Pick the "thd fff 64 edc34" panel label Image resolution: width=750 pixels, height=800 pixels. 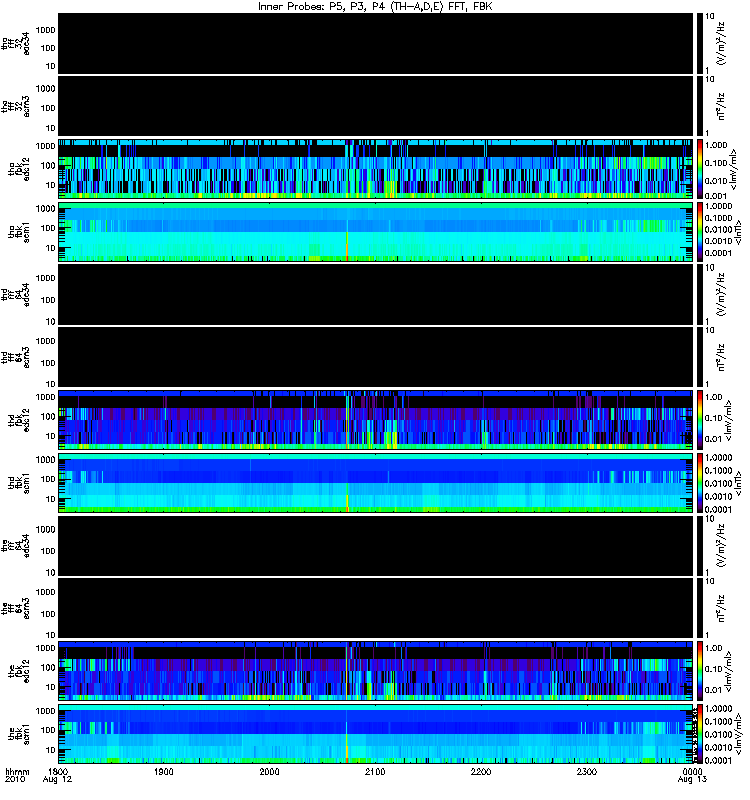point(16,295)
